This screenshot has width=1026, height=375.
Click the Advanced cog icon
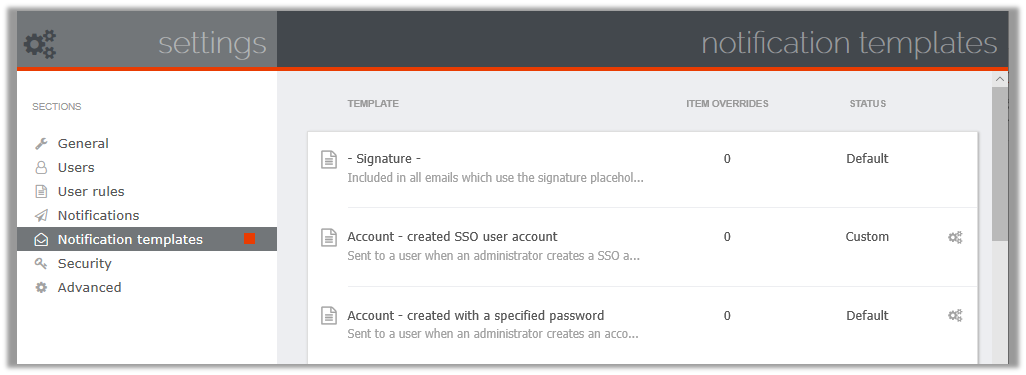click(41, 287)
